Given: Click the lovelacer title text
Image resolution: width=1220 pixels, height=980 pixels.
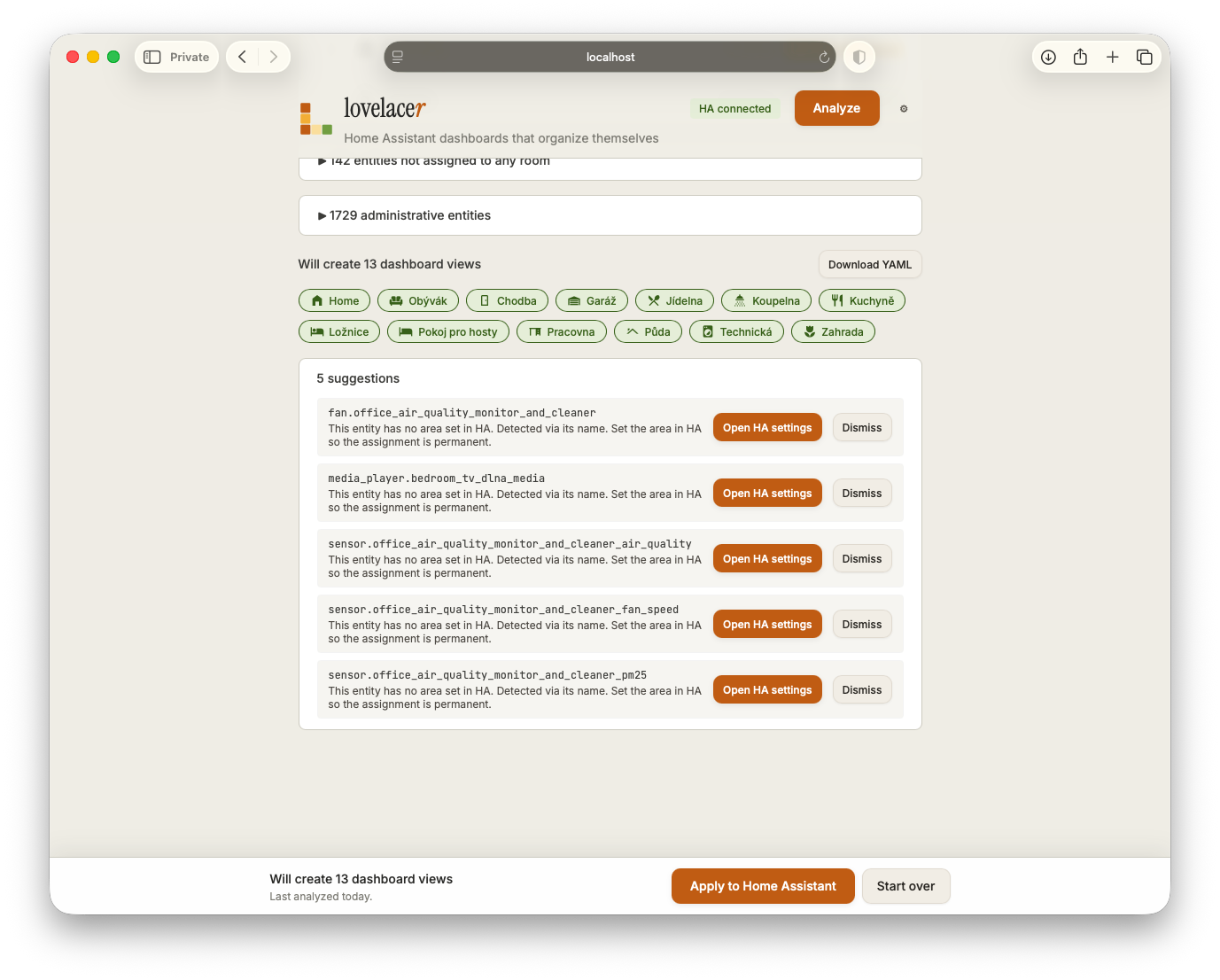Looking at the screenshot, I should tap(385, 108).
